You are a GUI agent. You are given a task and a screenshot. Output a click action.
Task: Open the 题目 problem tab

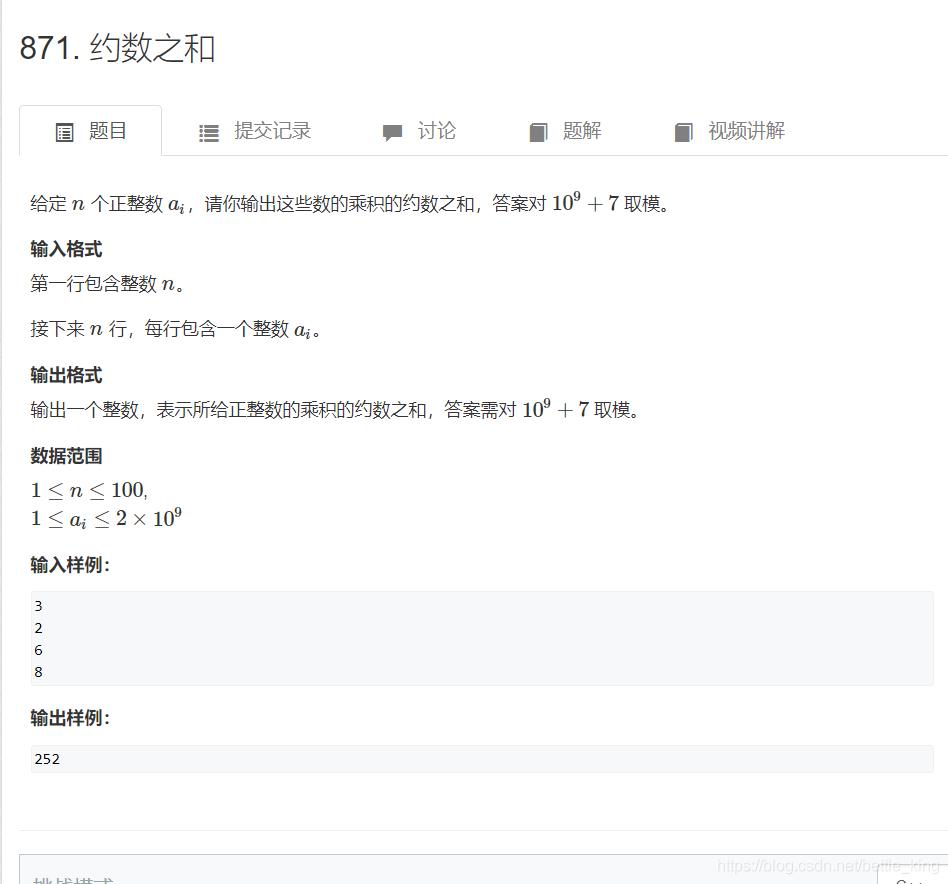click(x=91, y=131)
